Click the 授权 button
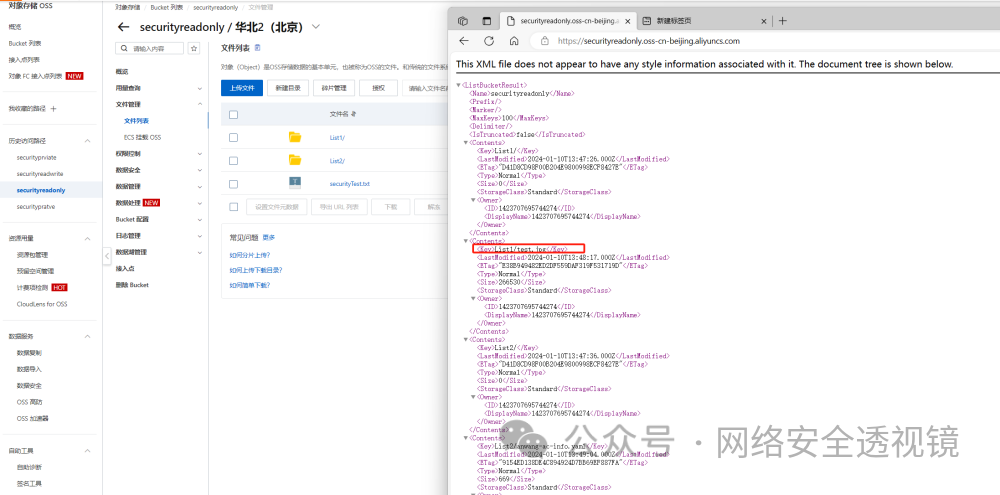 coord(378,88)
